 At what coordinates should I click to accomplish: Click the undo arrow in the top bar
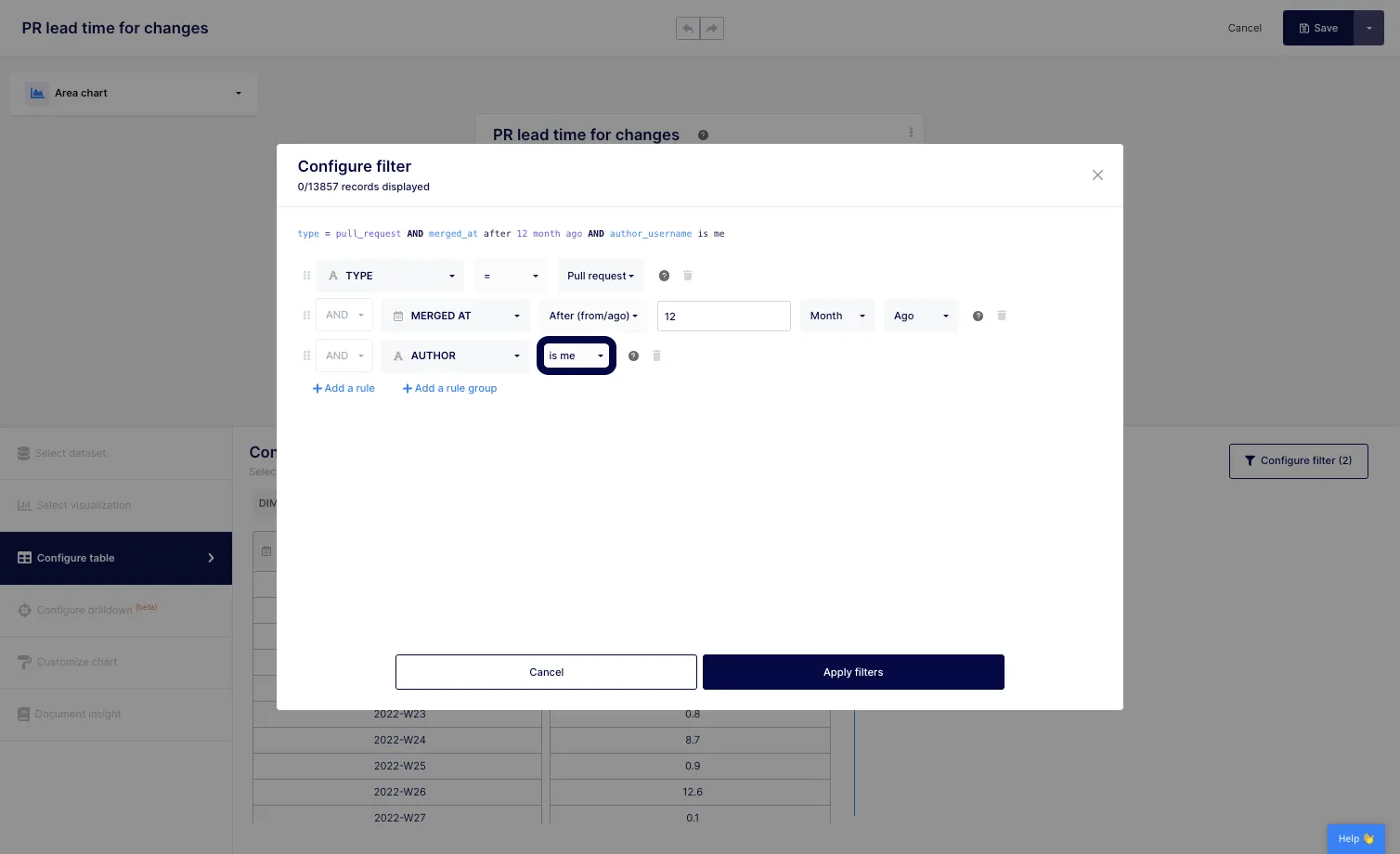click(x=688, y=28)
